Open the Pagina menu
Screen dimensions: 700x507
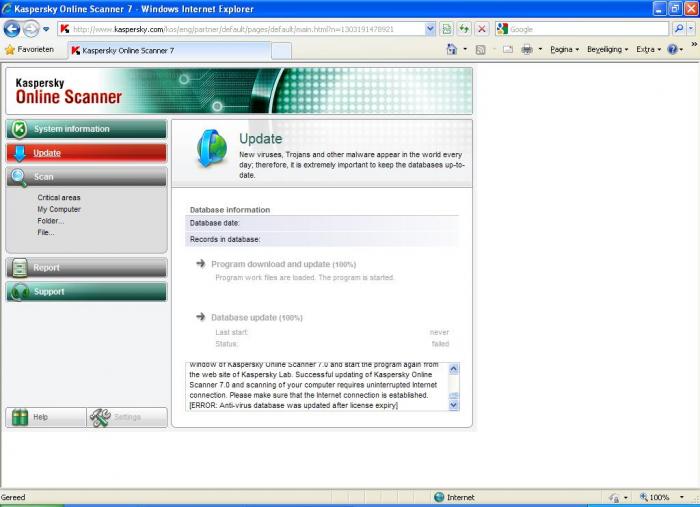[x=564, y=50]
